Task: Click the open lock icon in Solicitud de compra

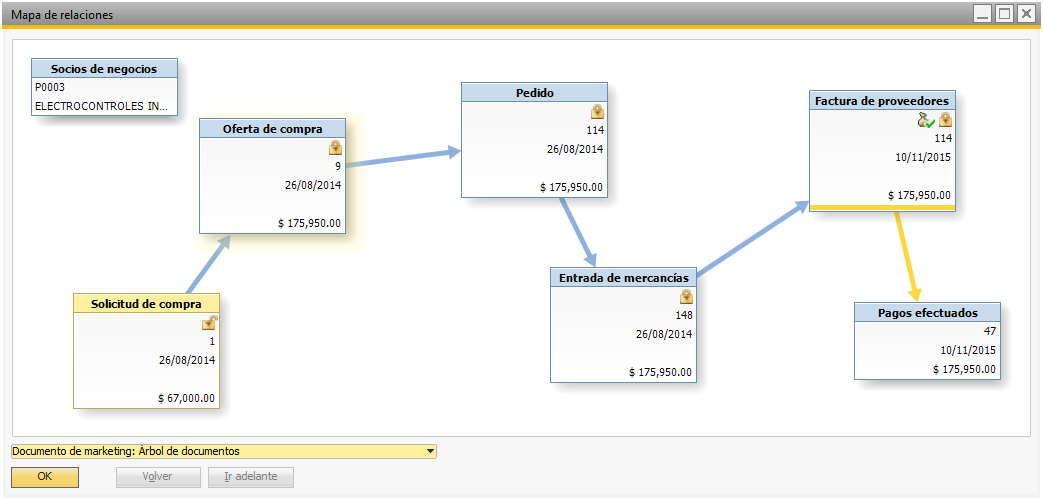Action: coord(209,322)
